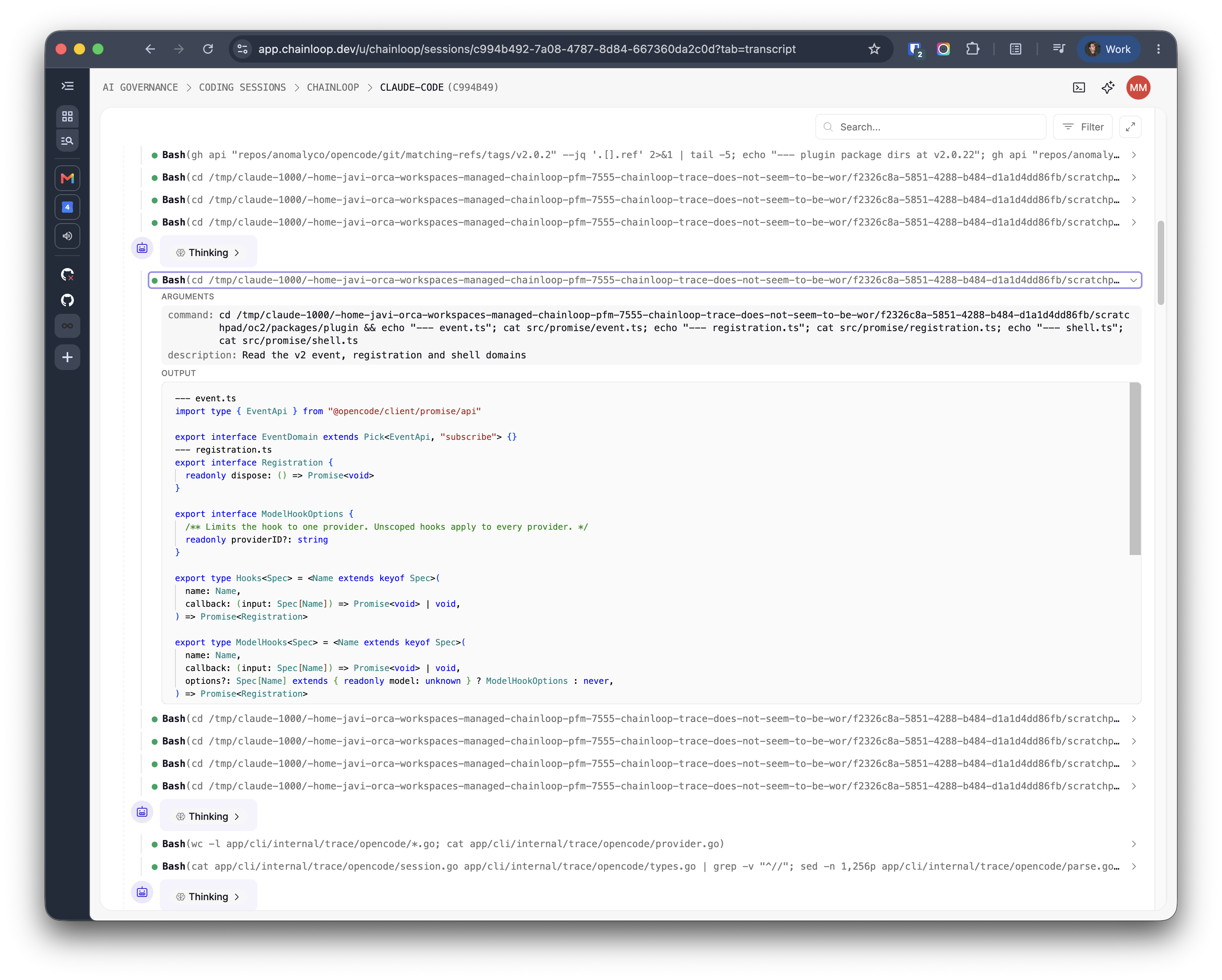The width and height of the screenshot is (1222, 980).
Task: Open the plain GitHub sidebar icon
Action: pos(67,300)
